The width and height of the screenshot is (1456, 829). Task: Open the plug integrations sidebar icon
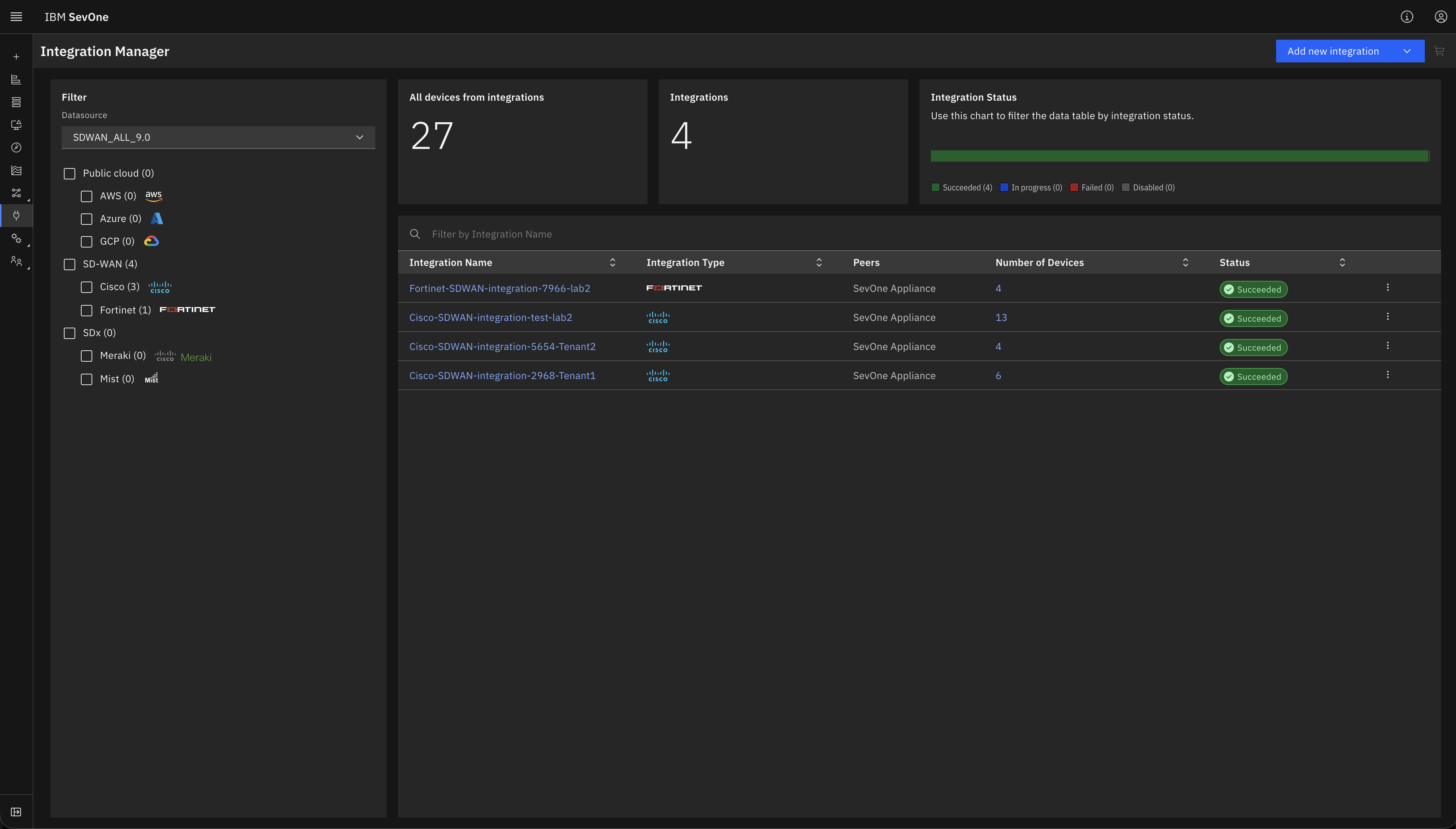point(17,216)
